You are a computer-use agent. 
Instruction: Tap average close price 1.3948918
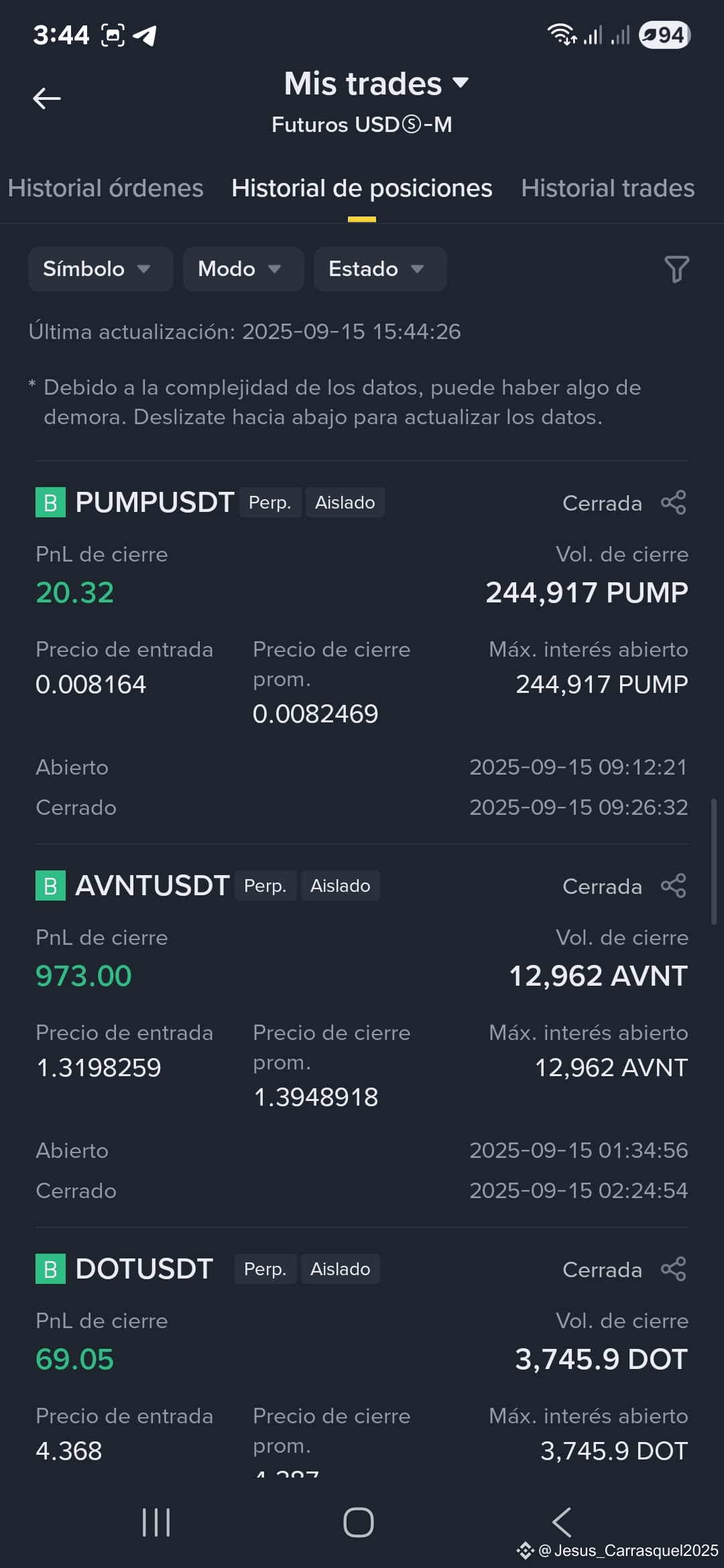(316, 1097)
